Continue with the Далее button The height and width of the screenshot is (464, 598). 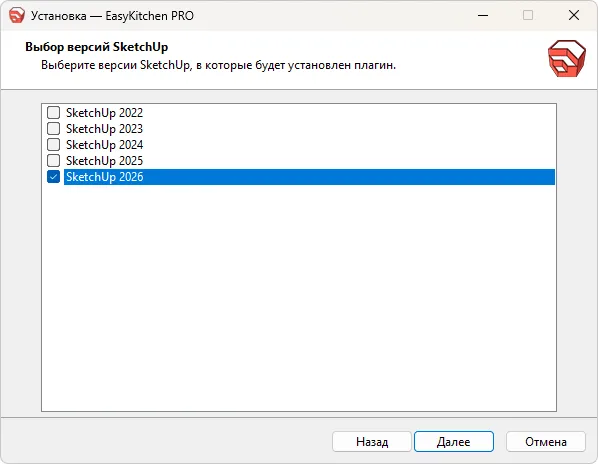click(454, 442)
